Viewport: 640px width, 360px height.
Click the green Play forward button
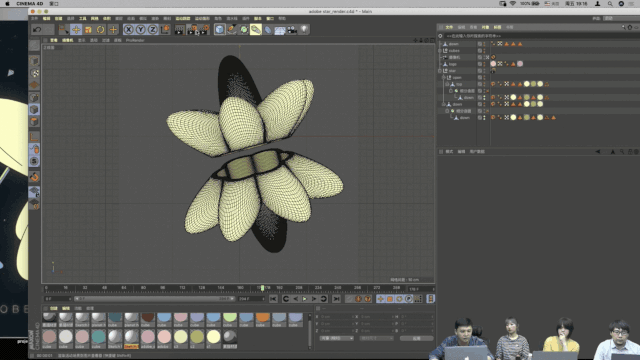pos(304,299)
